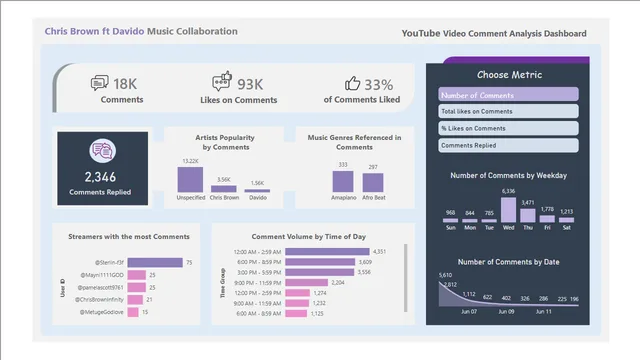Click the @Mayni1111GOD streamer bar

tap(137, 275)
